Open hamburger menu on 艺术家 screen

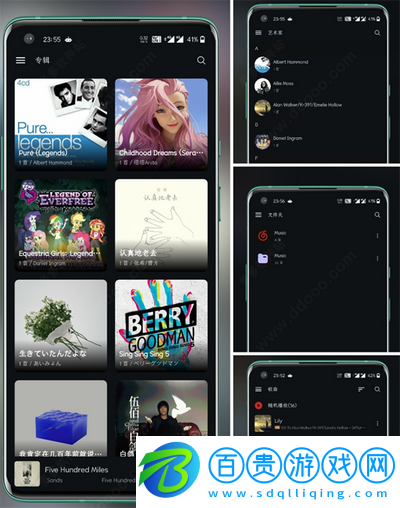coord(258,33)
